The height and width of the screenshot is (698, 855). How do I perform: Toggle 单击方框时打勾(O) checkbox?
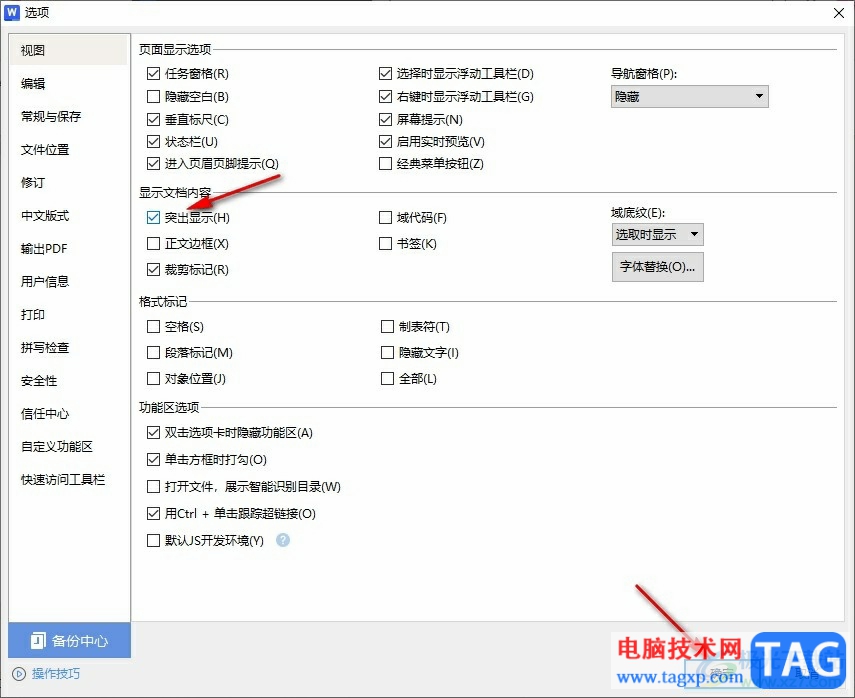click(x=153, y=459)
